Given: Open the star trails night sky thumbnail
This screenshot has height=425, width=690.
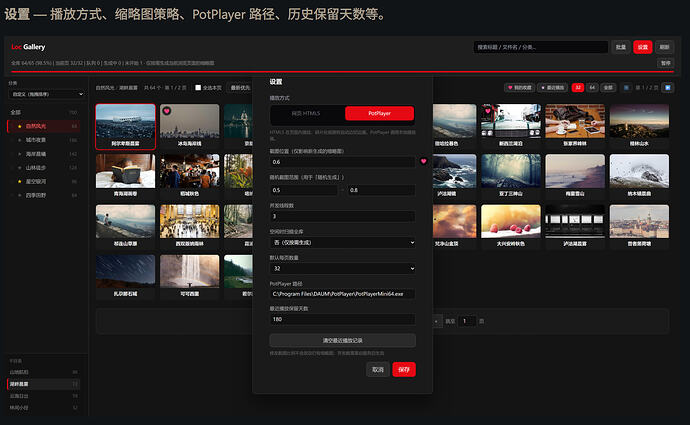Looking at the screenshot, I should tap(125, 271).
